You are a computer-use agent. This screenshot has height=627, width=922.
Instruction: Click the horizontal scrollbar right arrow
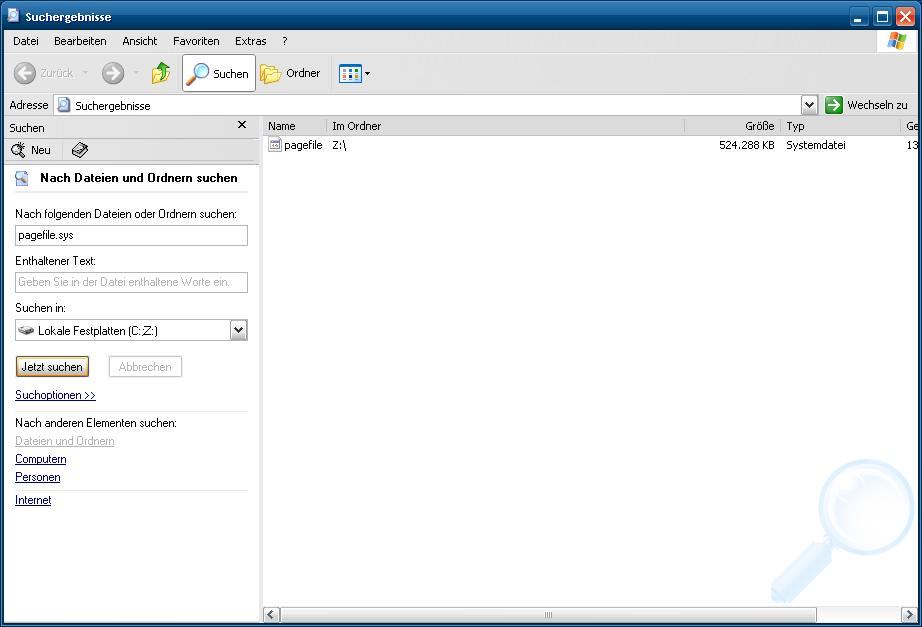pyautogui.click(x=908, y=615)
